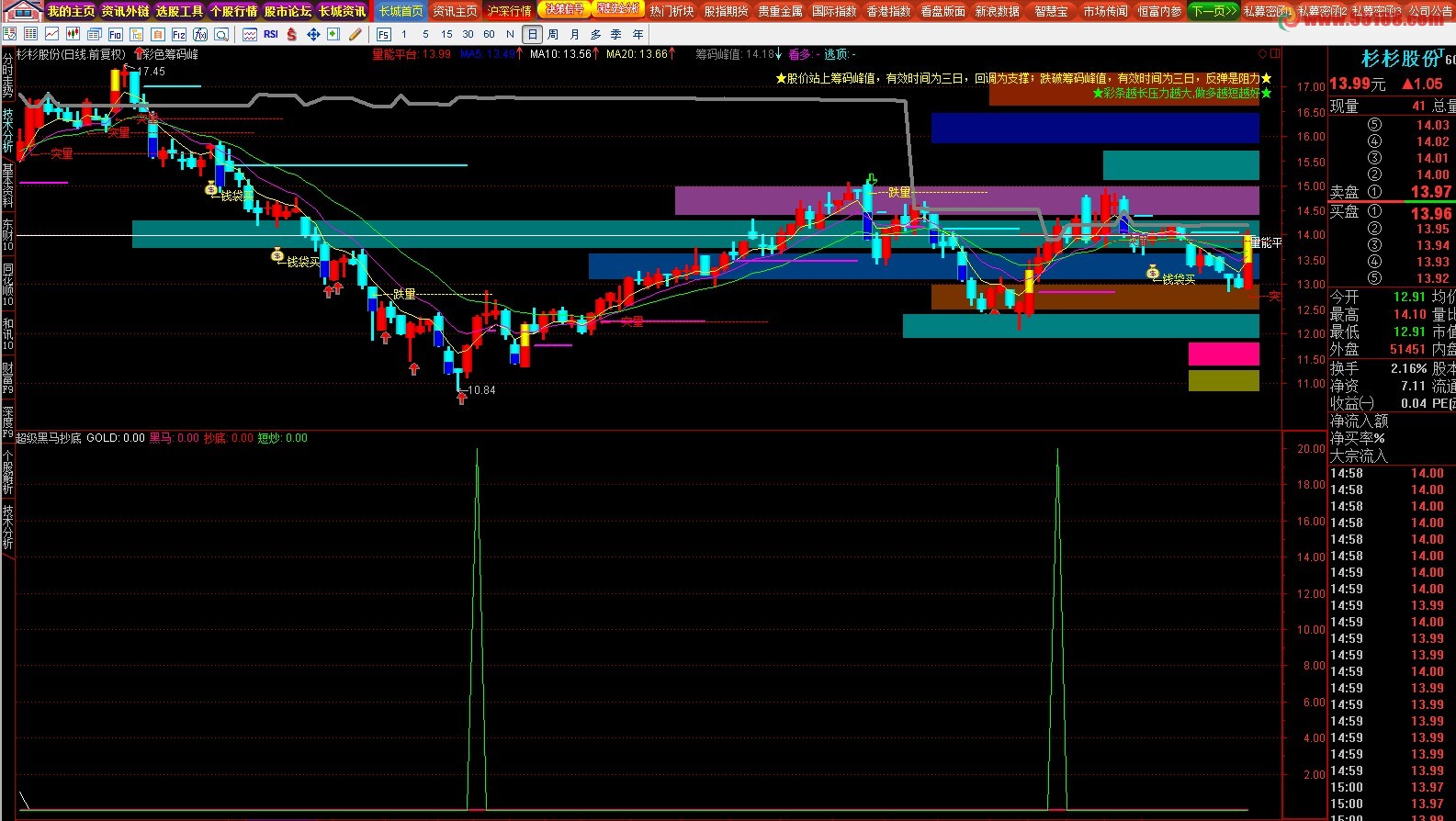
Task: Open the 我的主页 menu
Action: (72, 11)
